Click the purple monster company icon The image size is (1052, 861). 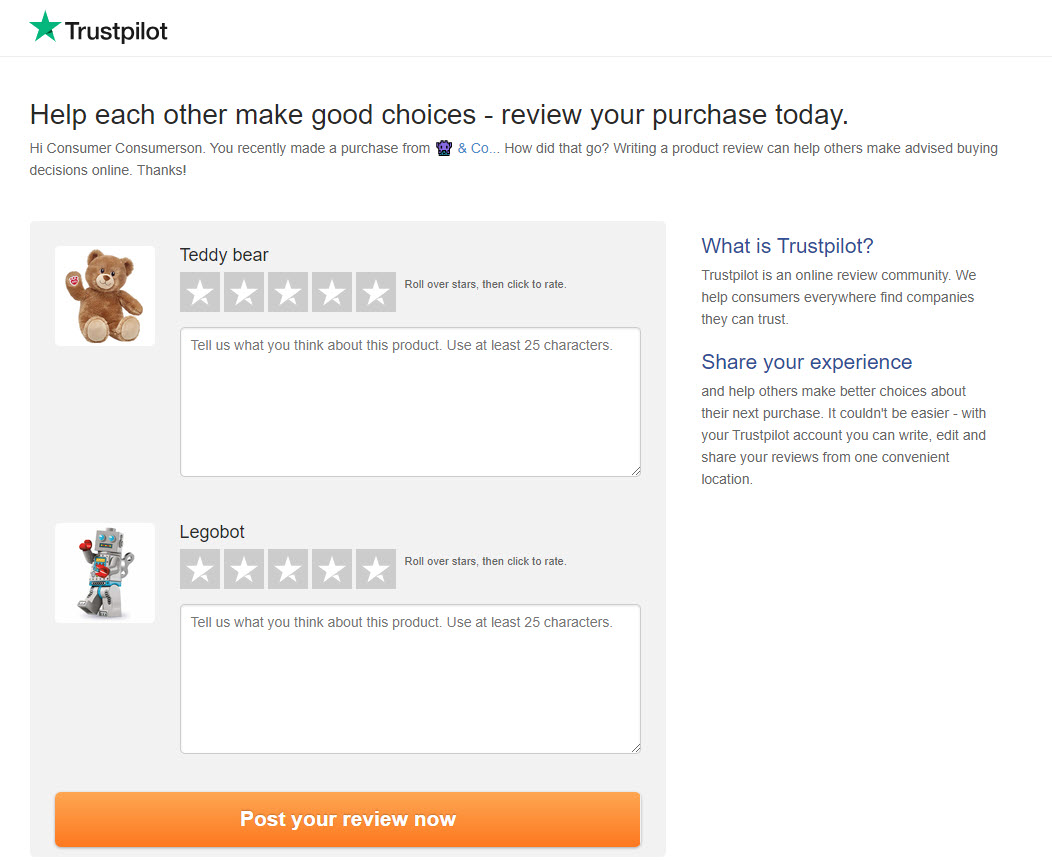point(443,148)
